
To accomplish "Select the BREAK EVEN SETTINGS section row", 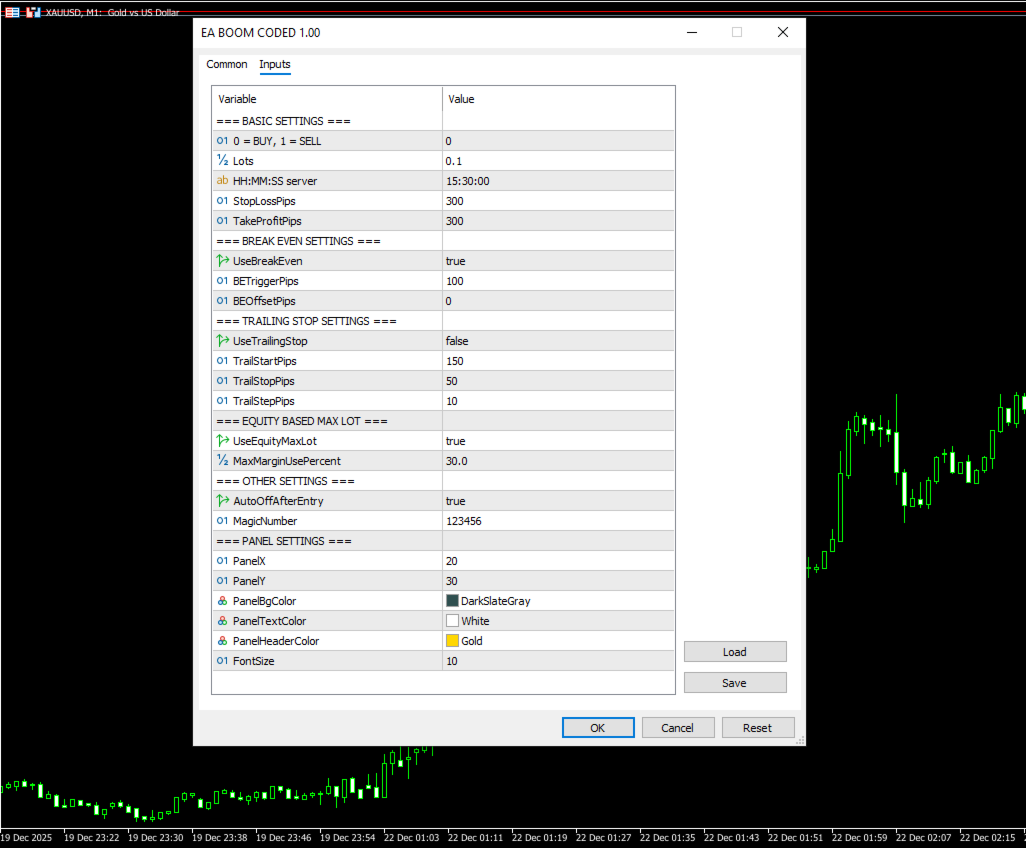I will (x=443, y=241).
